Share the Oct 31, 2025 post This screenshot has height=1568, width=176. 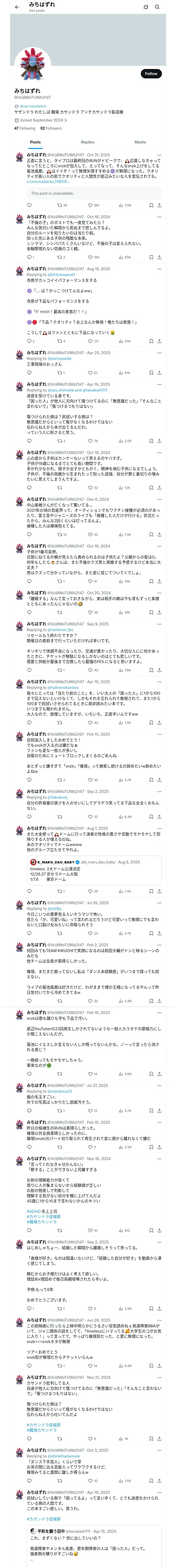pyautogui.click(x=159, y=206)
